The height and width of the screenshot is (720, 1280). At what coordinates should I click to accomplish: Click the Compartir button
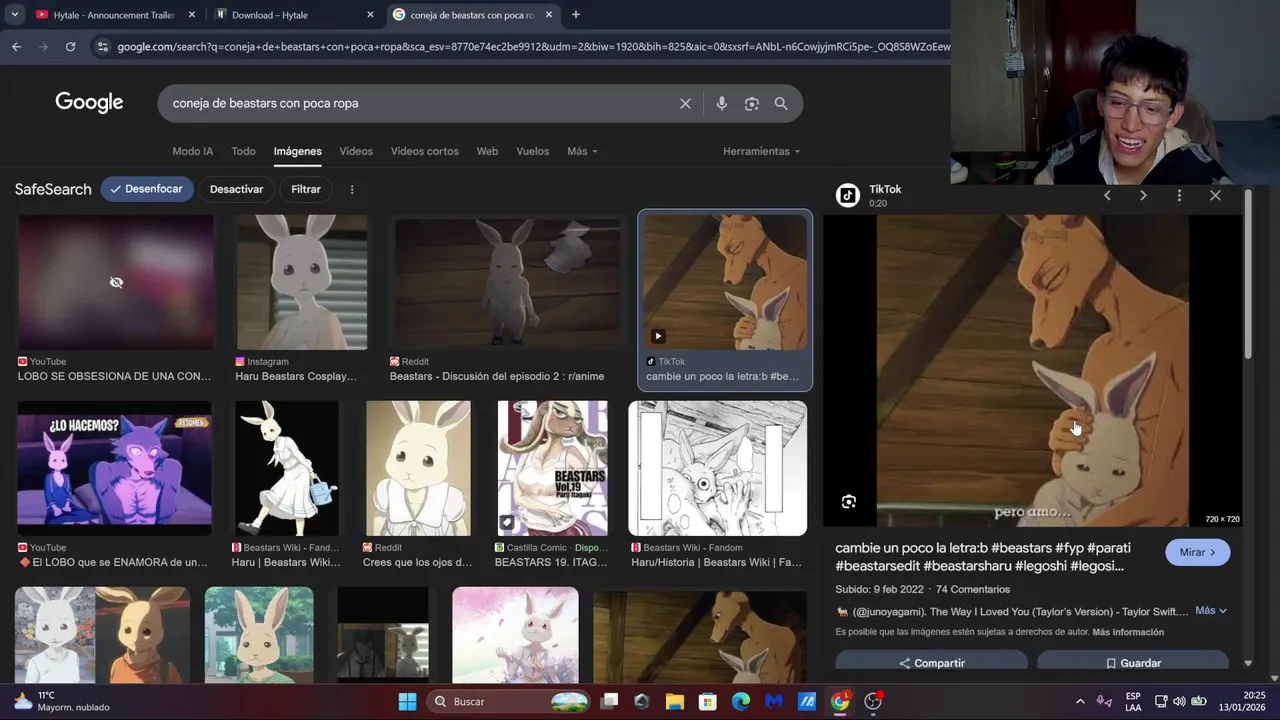click(x=931, y=662)
